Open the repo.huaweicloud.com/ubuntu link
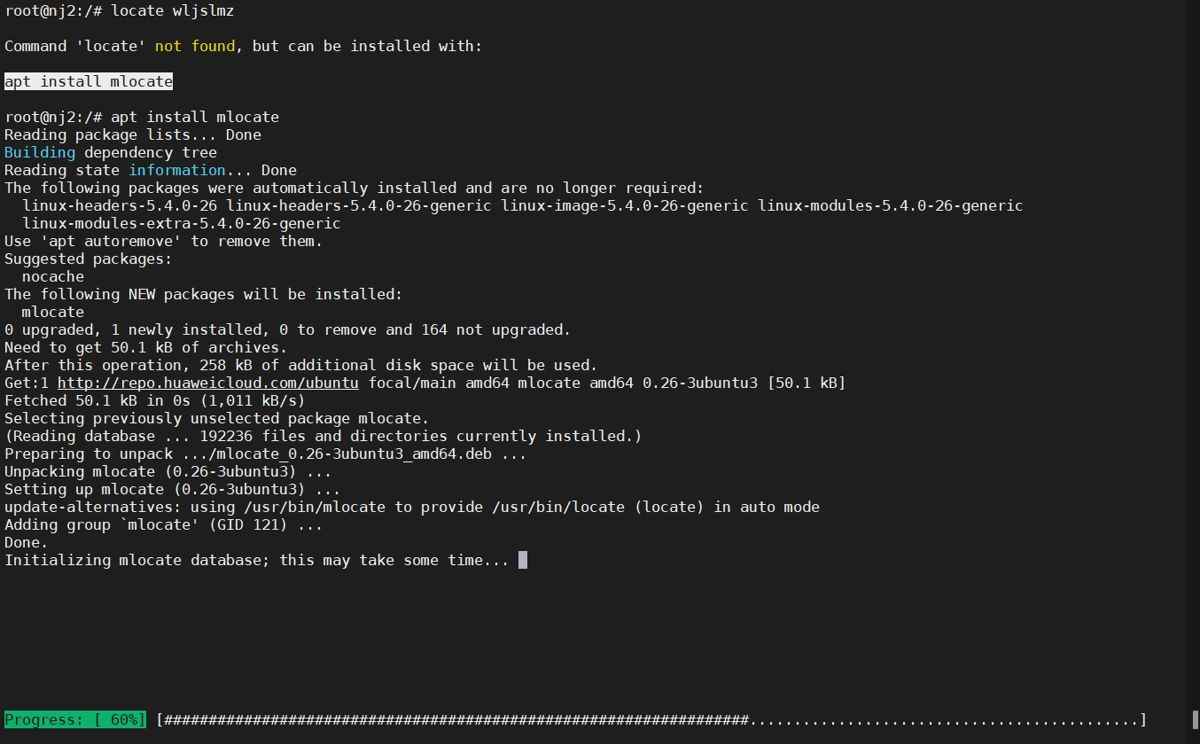Viewport: 1200px width, 744px height. [208, 383]
